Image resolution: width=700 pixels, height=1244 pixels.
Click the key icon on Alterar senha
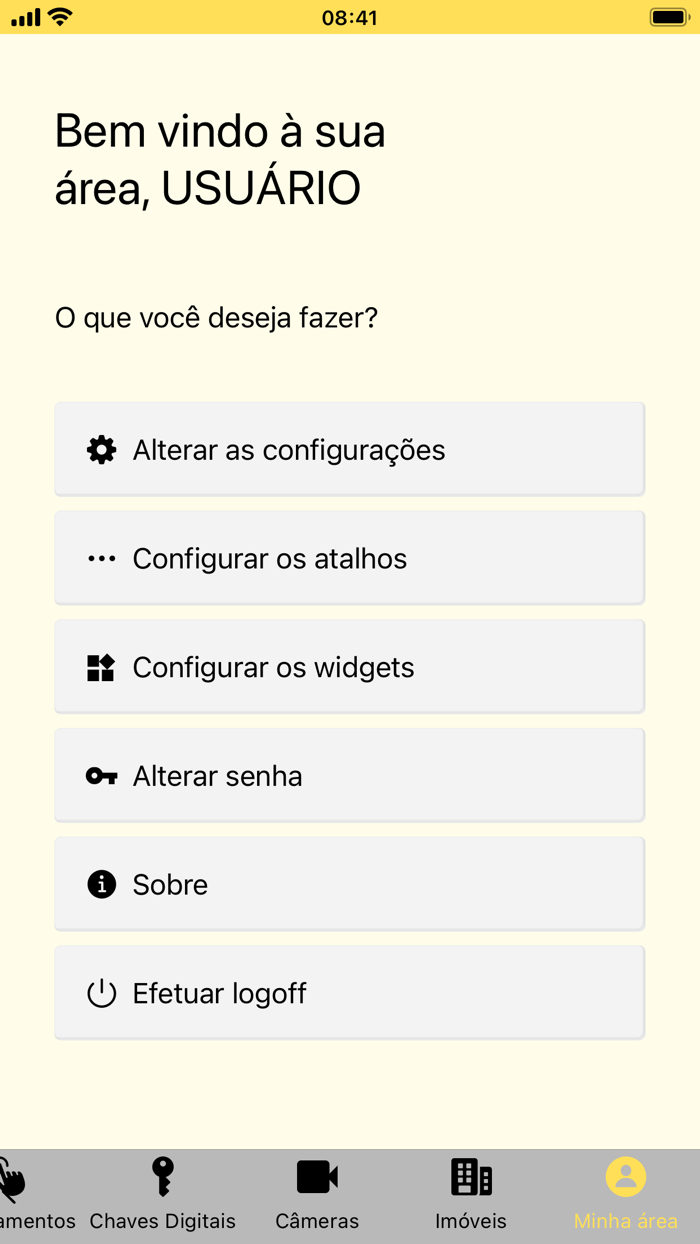100,775
